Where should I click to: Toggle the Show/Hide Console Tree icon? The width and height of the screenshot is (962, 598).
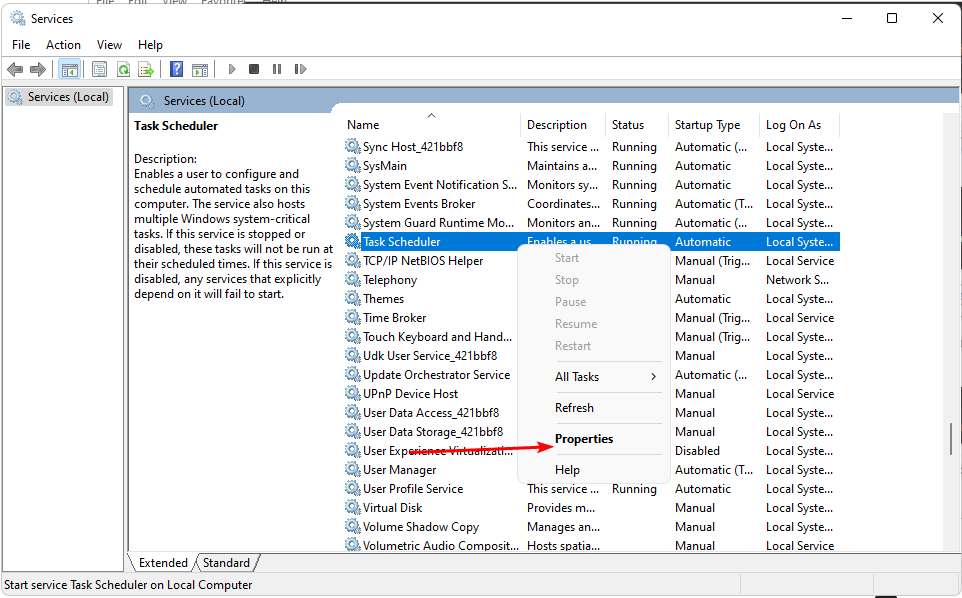(x=69, y=69)
